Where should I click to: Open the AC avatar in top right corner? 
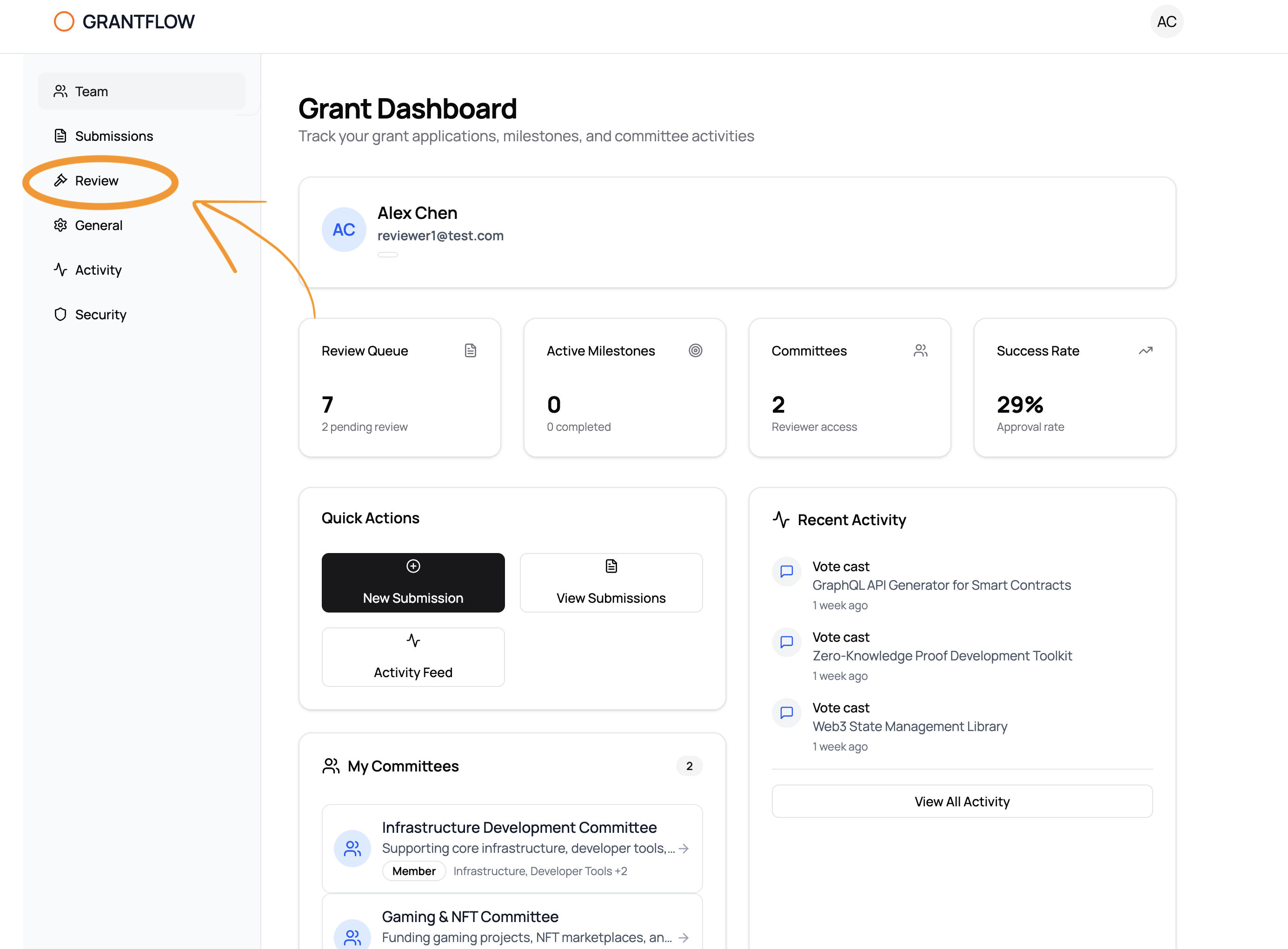pyautogui.click(x=1167, y=21)
